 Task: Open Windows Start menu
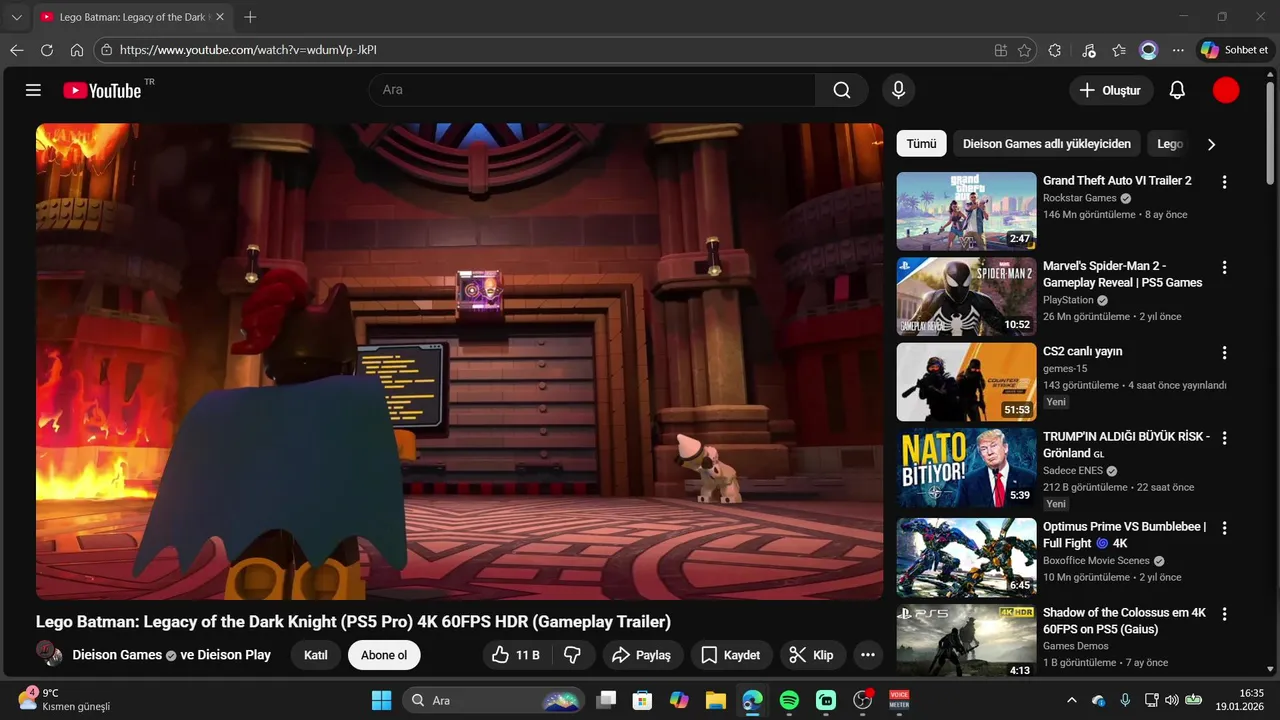(x=381, y=700)
